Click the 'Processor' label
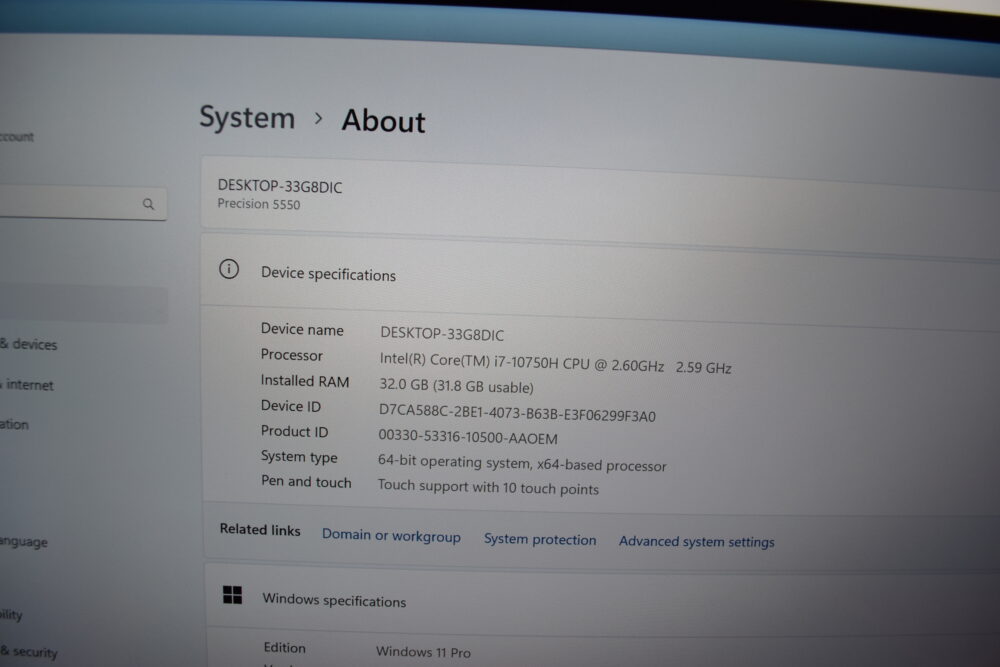The width and height of the screenshot is (1000, 667). 291,355
